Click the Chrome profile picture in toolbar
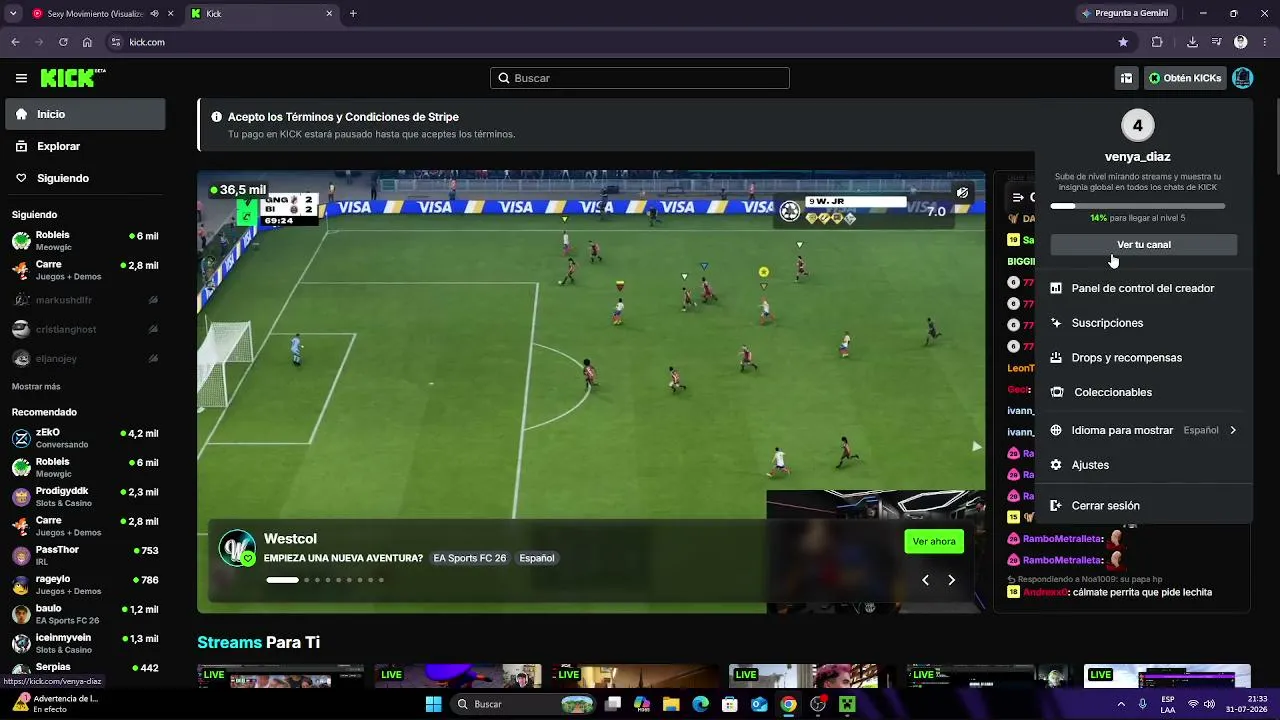The width and height of the screenshot is (1280, 720). pyautogui.click(x=1241, y=42)
